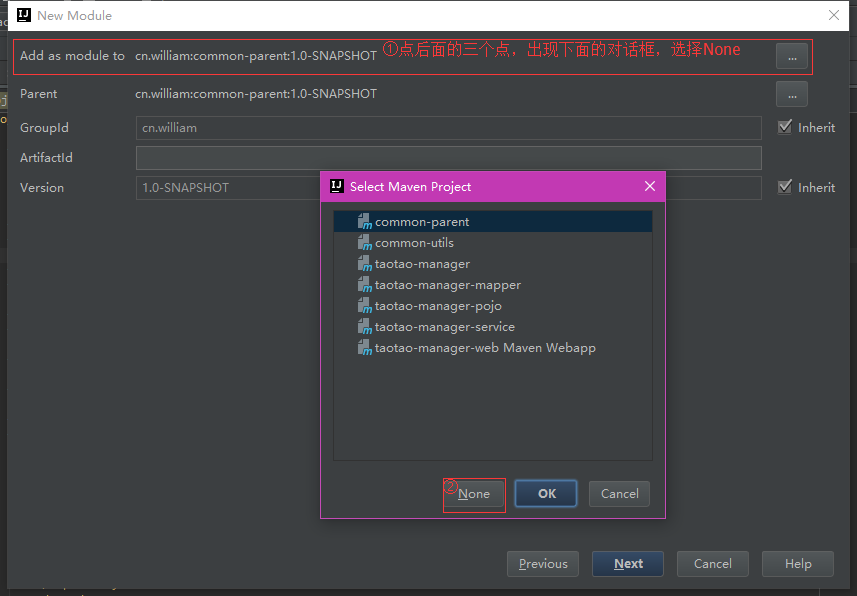This screenshot has height=596, width=857.
Task: Focus the Version text field
Action: pos(228,188)
